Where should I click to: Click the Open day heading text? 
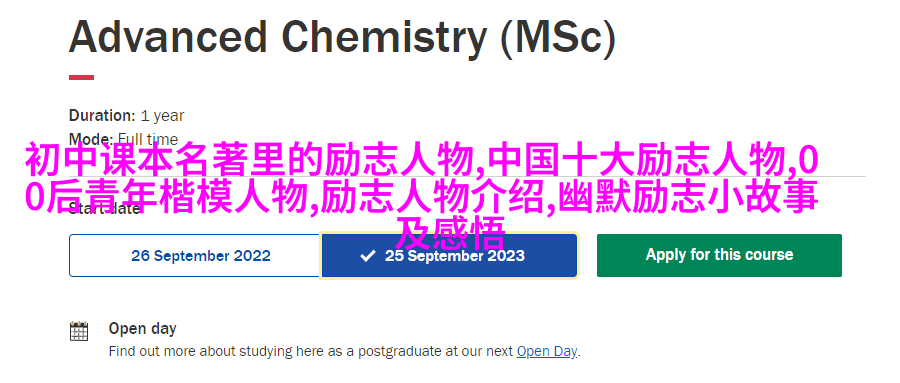point(142,328)
